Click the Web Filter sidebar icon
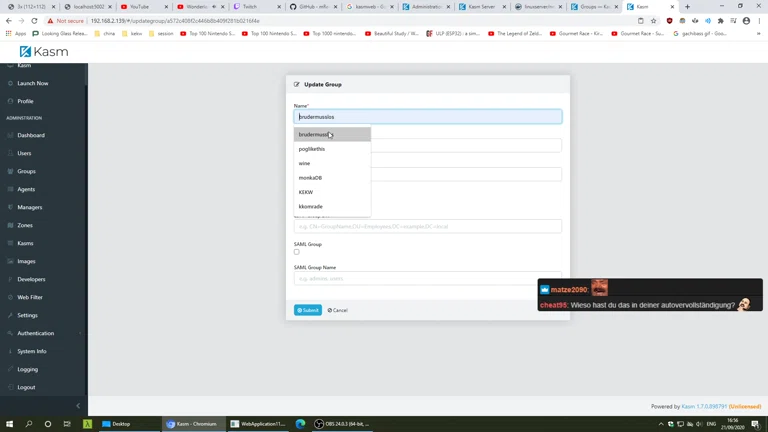Viewport: 768px width, 432px height. pos(10,297)
